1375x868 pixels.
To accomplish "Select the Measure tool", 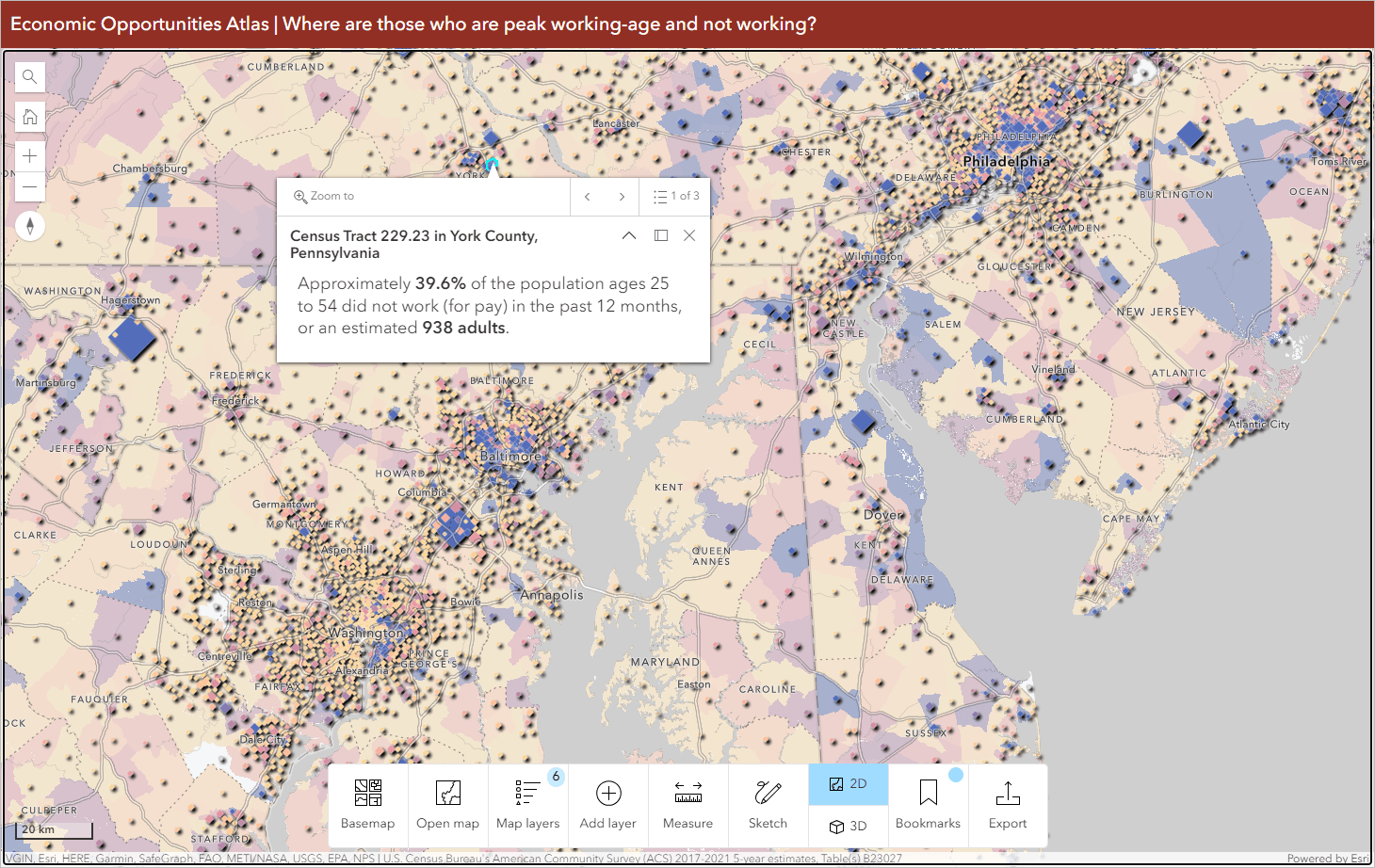I will [x=687, y=805].
